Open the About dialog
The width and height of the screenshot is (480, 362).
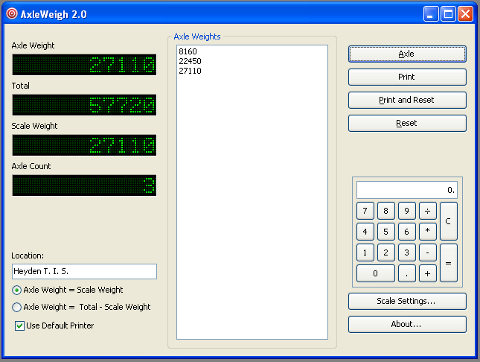point(407,324)
